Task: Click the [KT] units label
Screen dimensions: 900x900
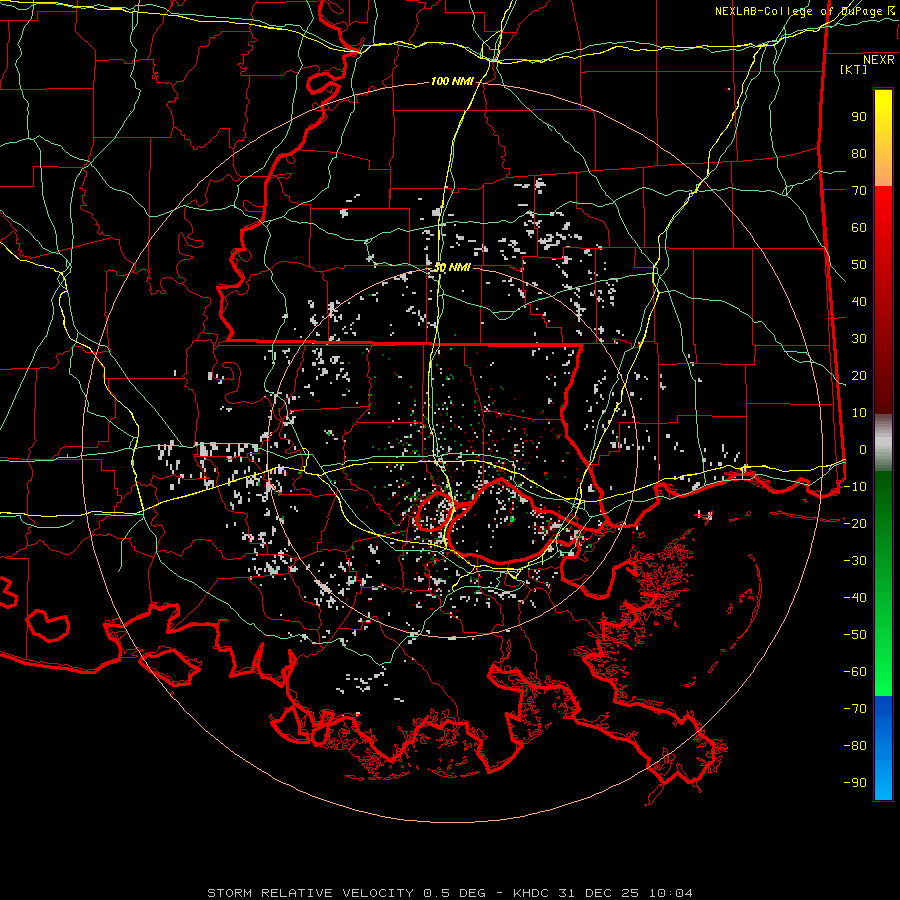Action: (x=853, y=69)
